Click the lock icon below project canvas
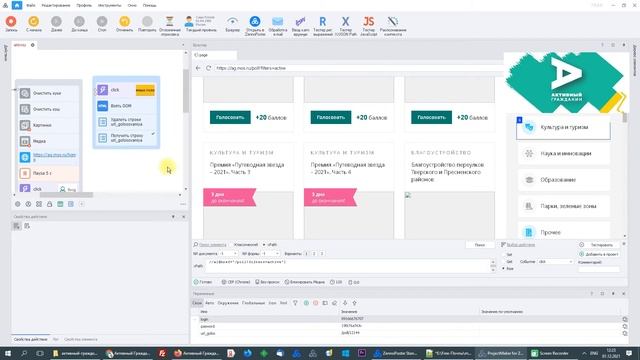 49,204
